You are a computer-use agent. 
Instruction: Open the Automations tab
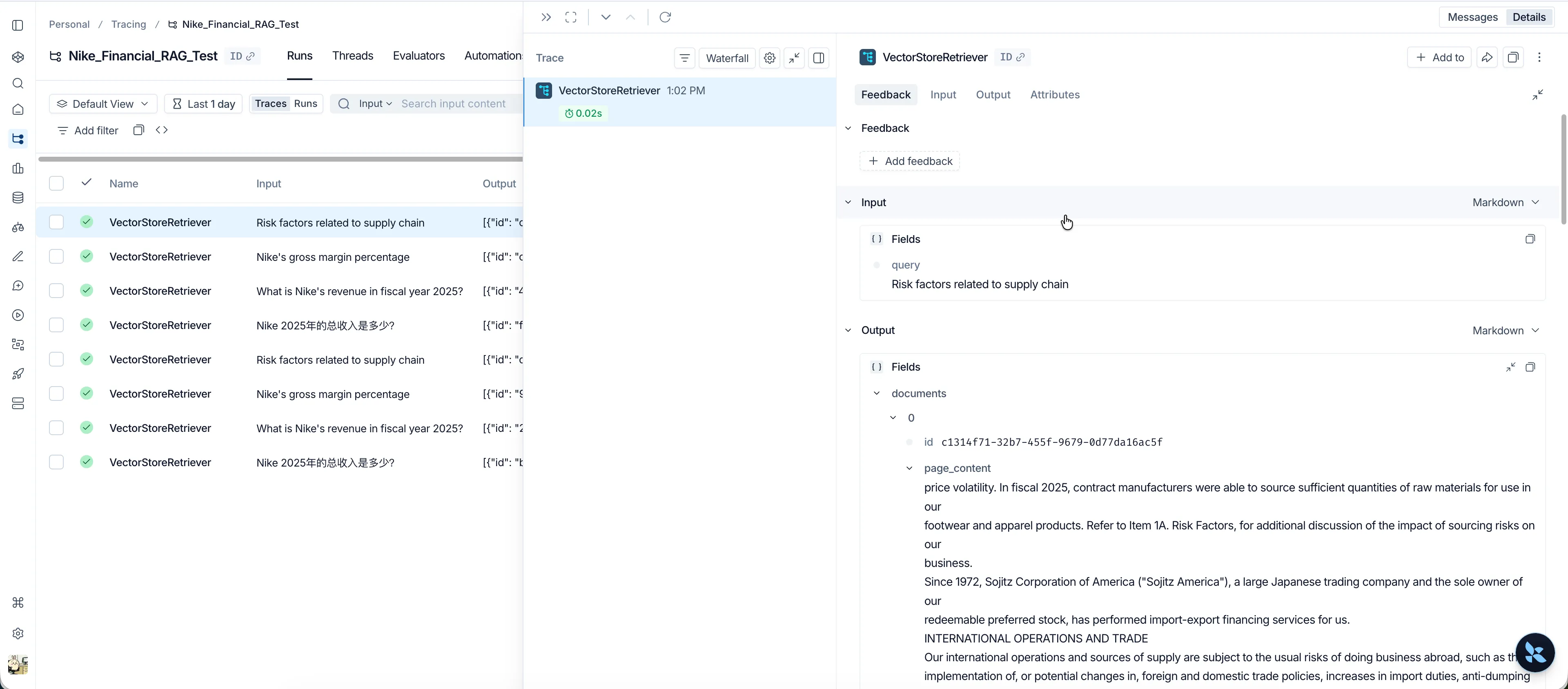(493, 56)
